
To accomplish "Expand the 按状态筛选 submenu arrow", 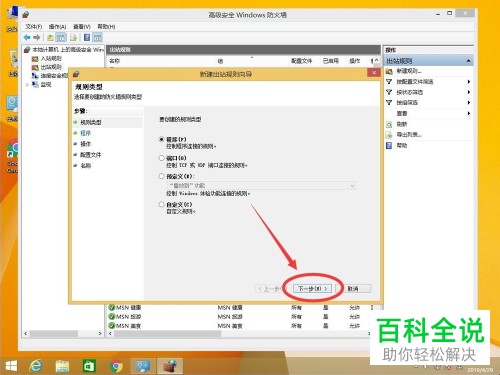I will coord(469,92).
